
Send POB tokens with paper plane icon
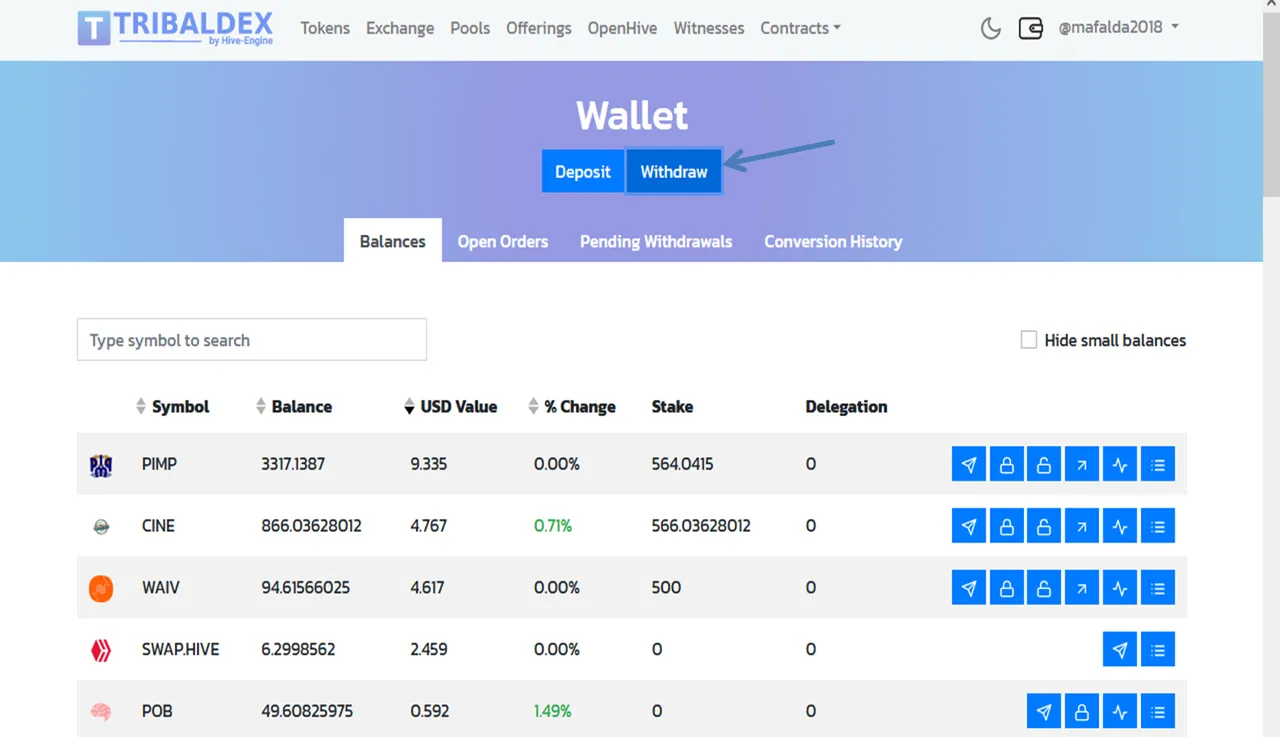(1044, 712)
